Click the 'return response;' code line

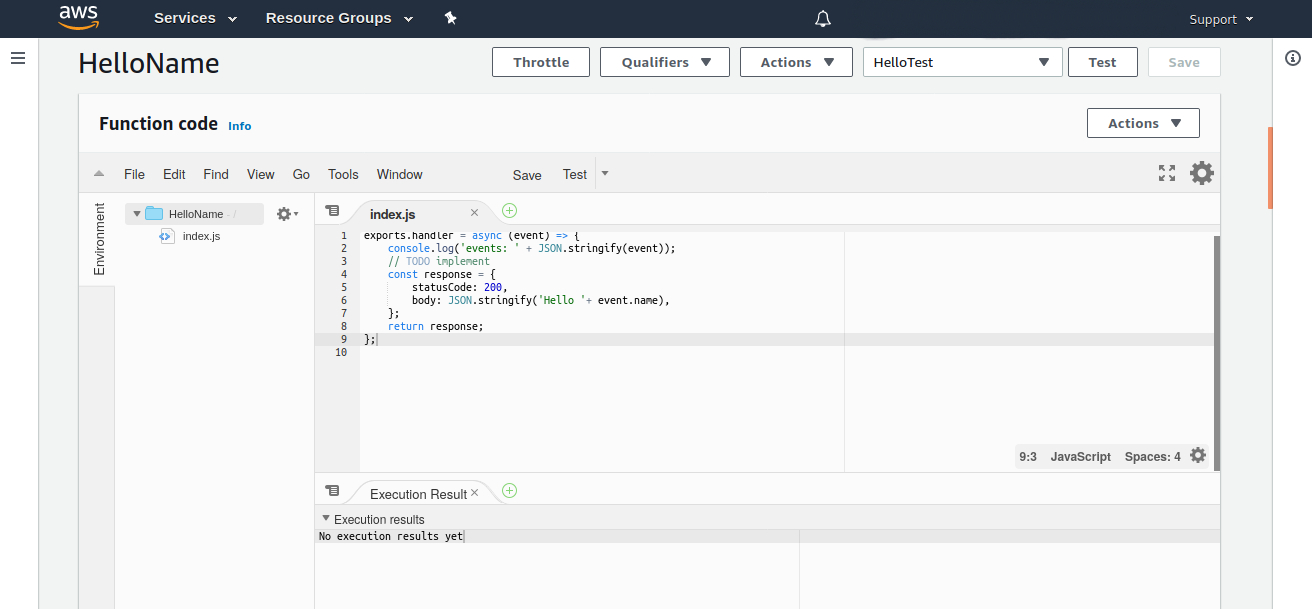click(435, 326)
